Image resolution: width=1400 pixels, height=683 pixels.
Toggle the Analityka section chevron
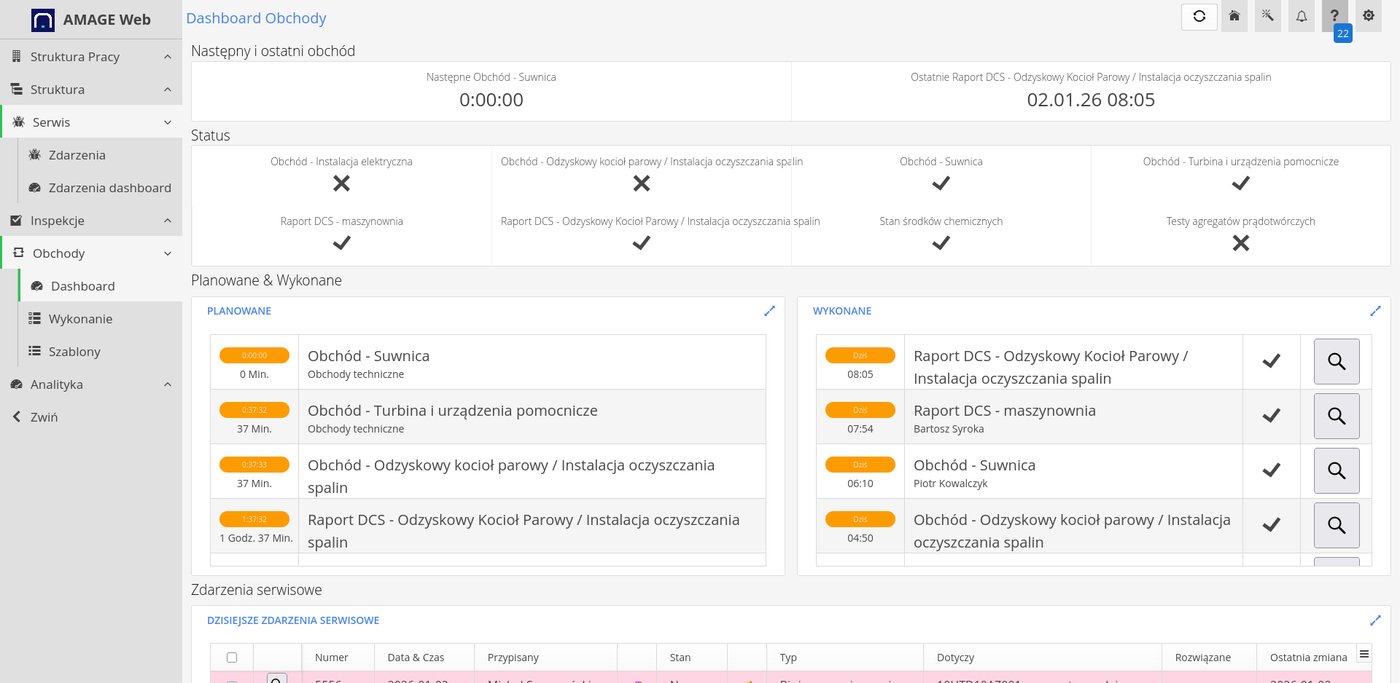167,385
